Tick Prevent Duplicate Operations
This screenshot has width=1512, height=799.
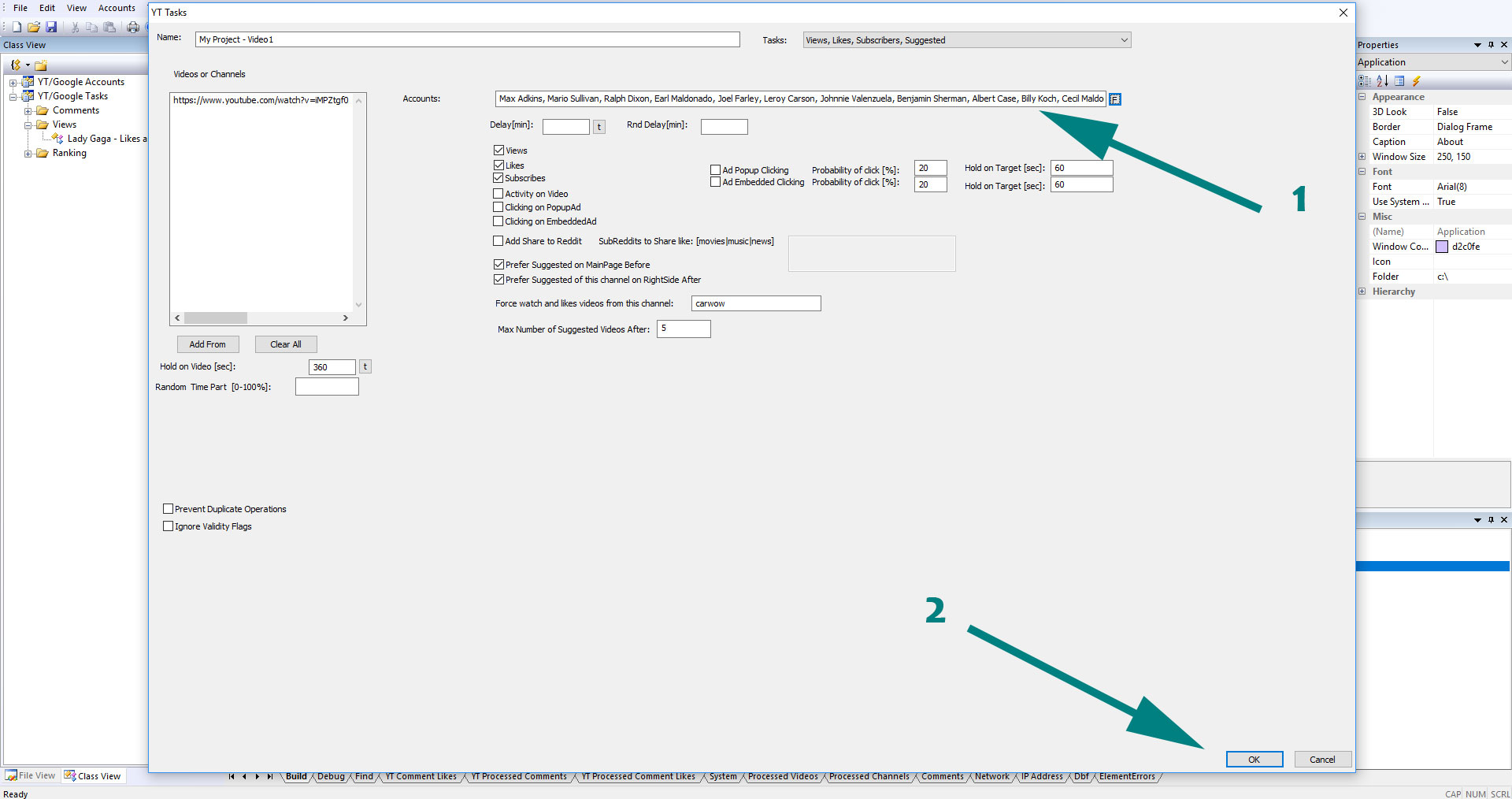168,509
